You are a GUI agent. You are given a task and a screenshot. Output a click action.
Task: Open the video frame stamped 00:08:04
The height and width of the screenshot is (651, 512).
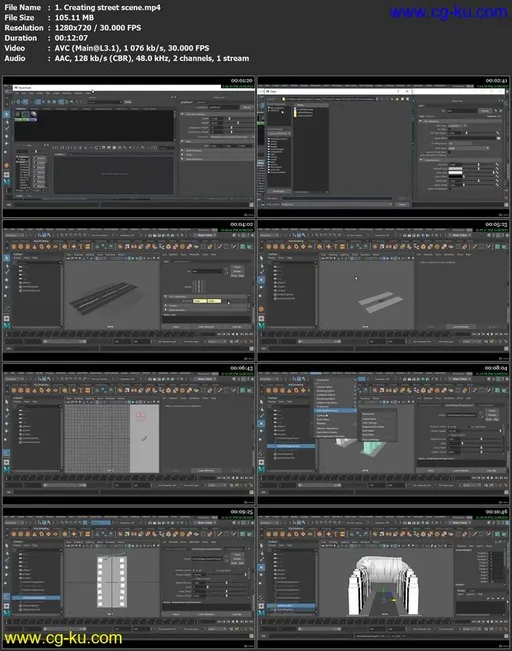(x=383, y=434)
